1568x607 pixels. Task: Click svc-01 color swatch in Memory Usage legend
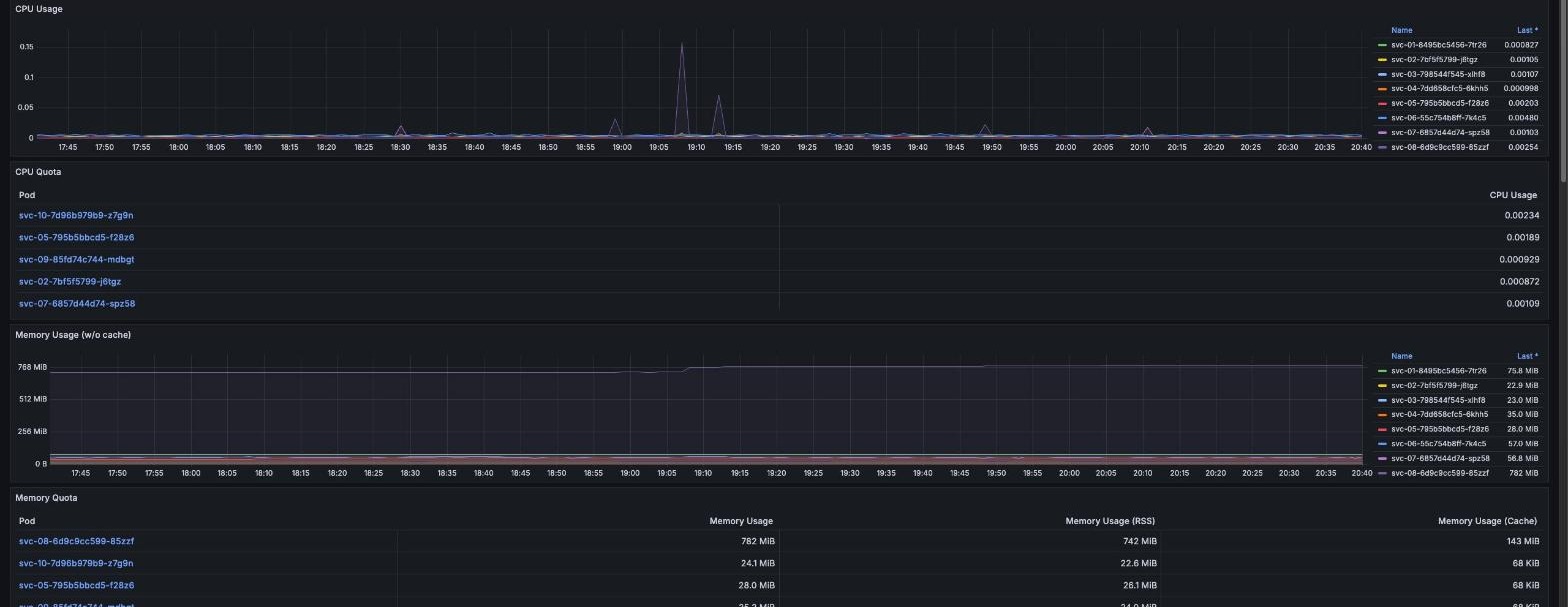(x=1382, y=371)
